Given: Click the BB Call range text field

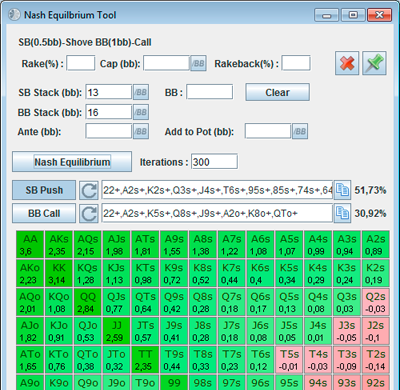Looking at the screenshot, I should (x=217, y=213).
